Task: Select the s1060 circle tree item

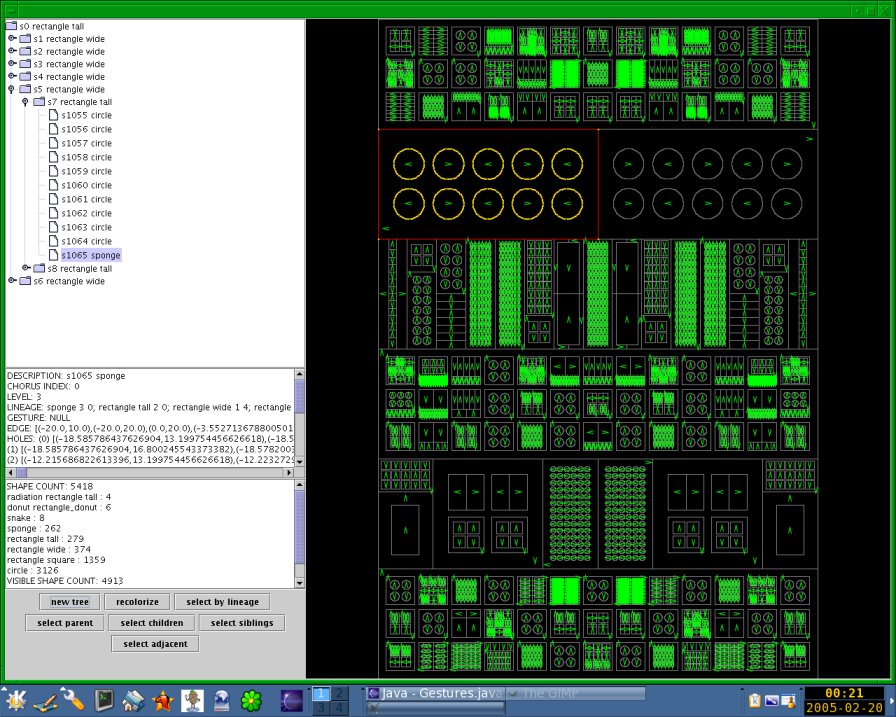Action: pos(86,185)
